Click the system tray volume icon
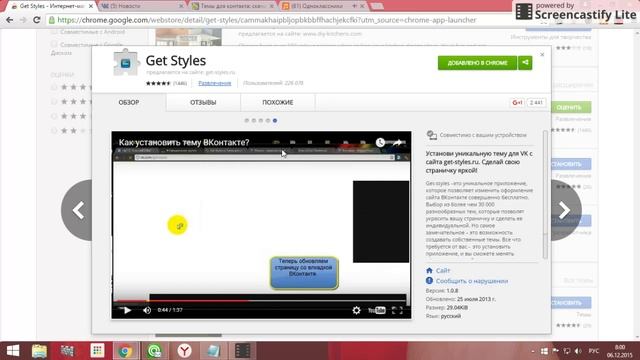 (x=578, y=351)
